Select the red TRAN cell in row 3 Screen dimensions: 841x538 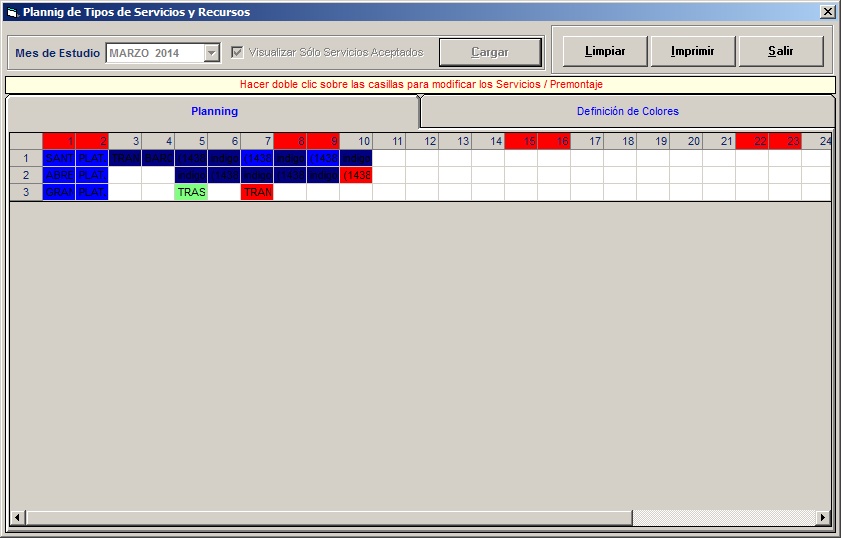coord(257,192)
